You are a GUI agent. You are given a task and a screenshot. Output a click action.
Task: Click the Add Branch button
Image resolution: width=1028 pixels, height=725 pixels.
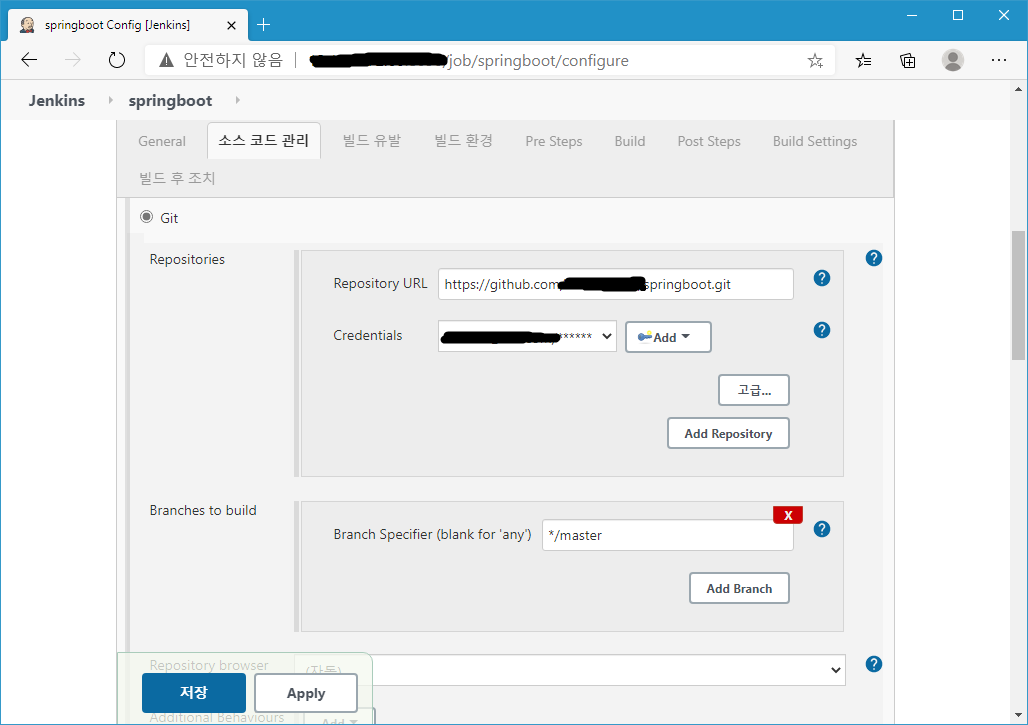click(x=739, y=588)
